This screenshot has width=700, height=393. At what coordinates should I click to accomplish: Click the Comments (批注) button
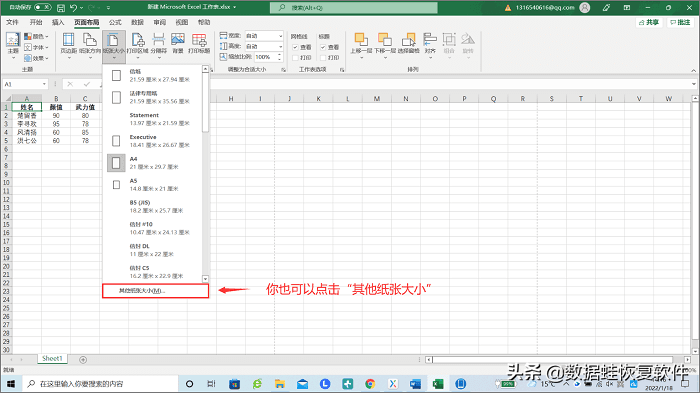pos(681,22)
